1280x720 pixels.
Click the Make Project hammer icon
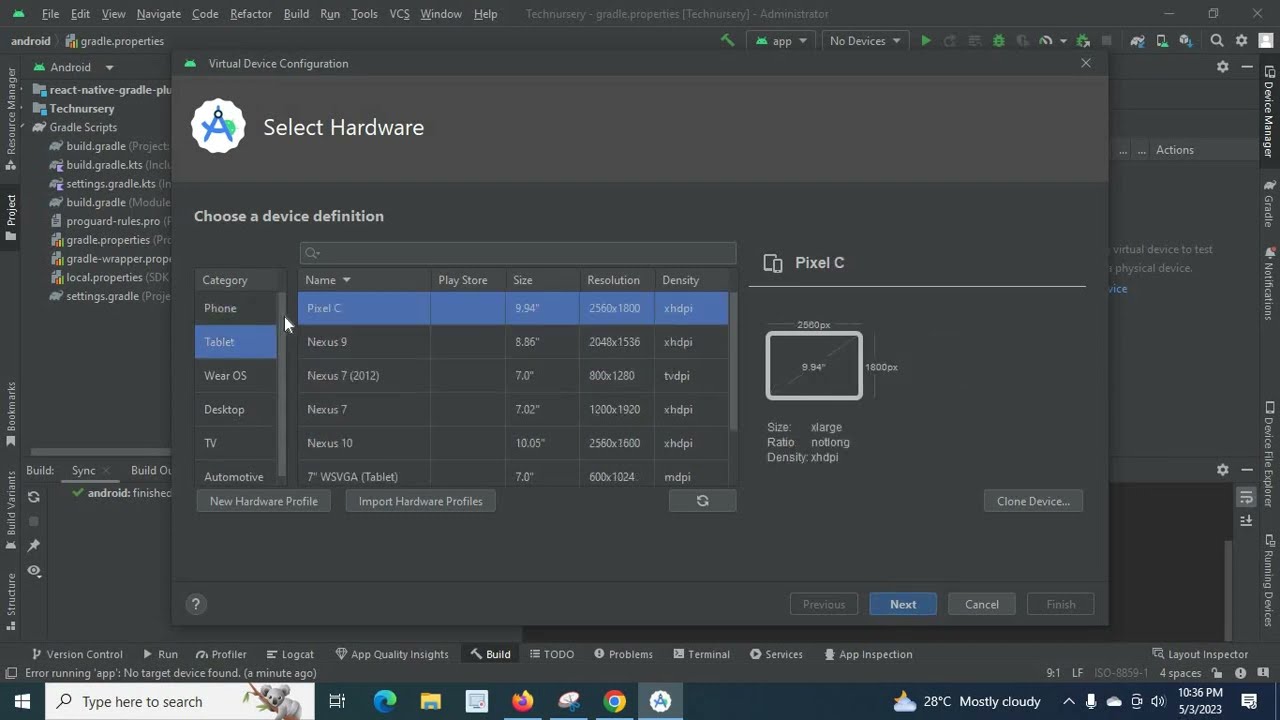click(x=727, y=41)
